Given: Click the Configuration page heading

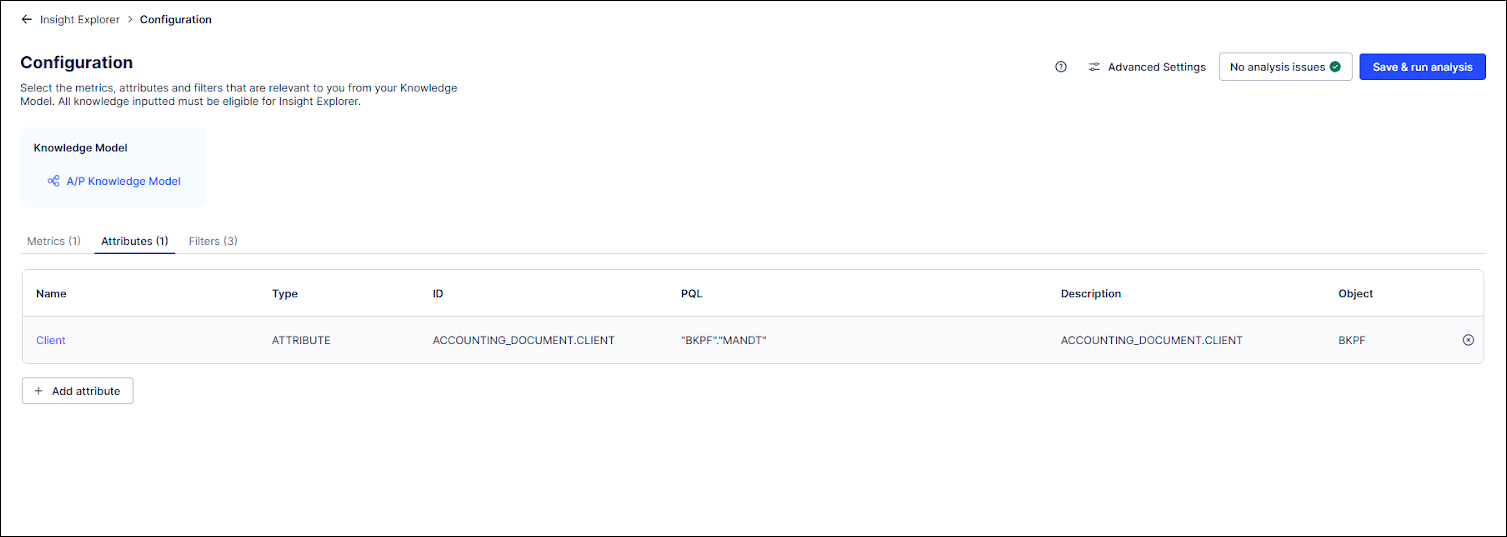Looking at the screenshot, I should [x=77, y=63].
